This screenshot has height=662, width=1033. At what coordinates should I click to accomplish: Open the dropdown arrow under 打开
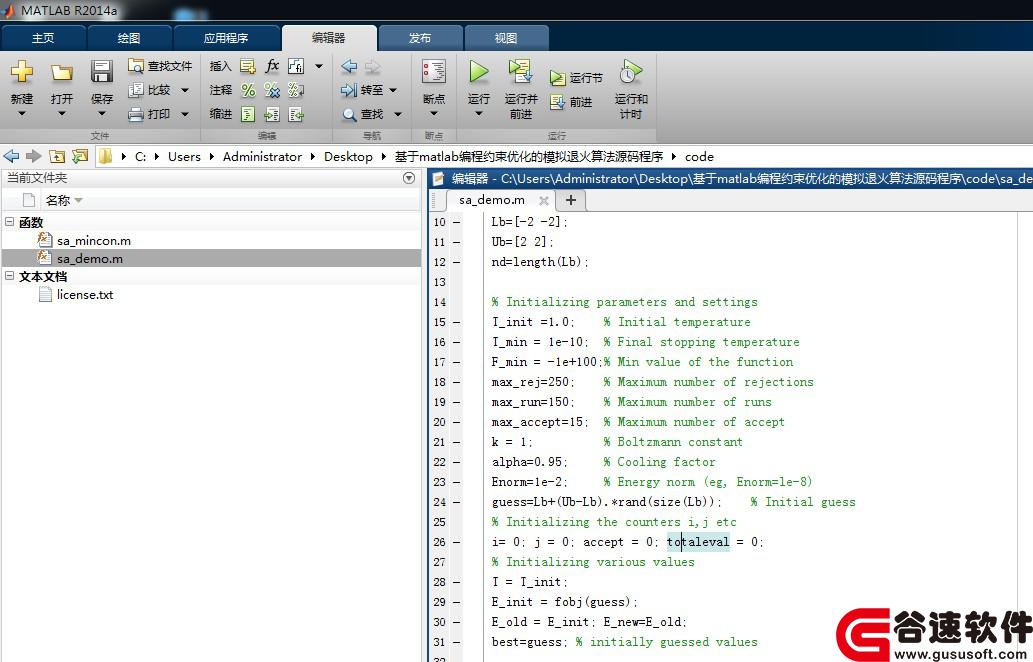click(x=62, y=115)
